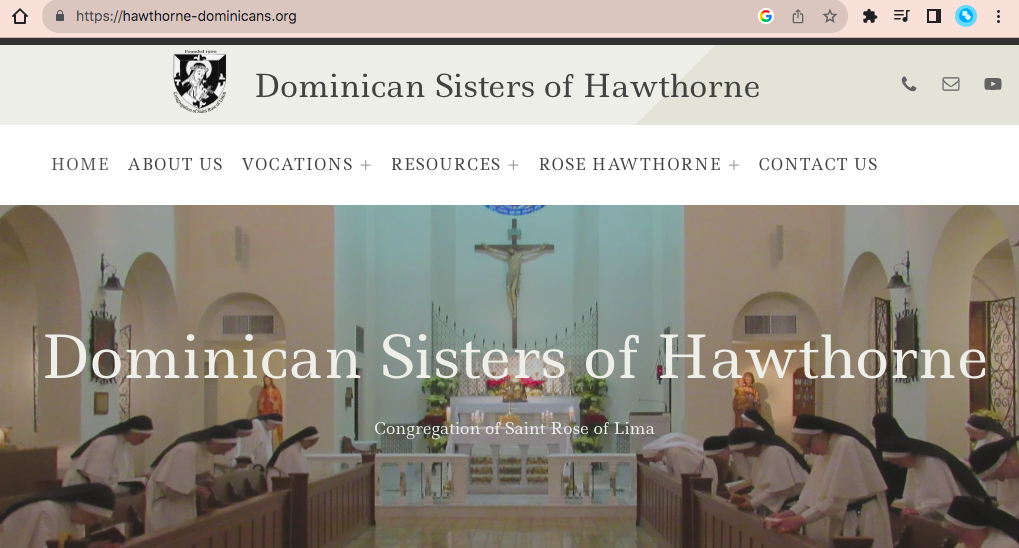Viewport: 1019px width, 548px height.
Task: Go to the HOME menu item
Action: (x=81, y=164)
